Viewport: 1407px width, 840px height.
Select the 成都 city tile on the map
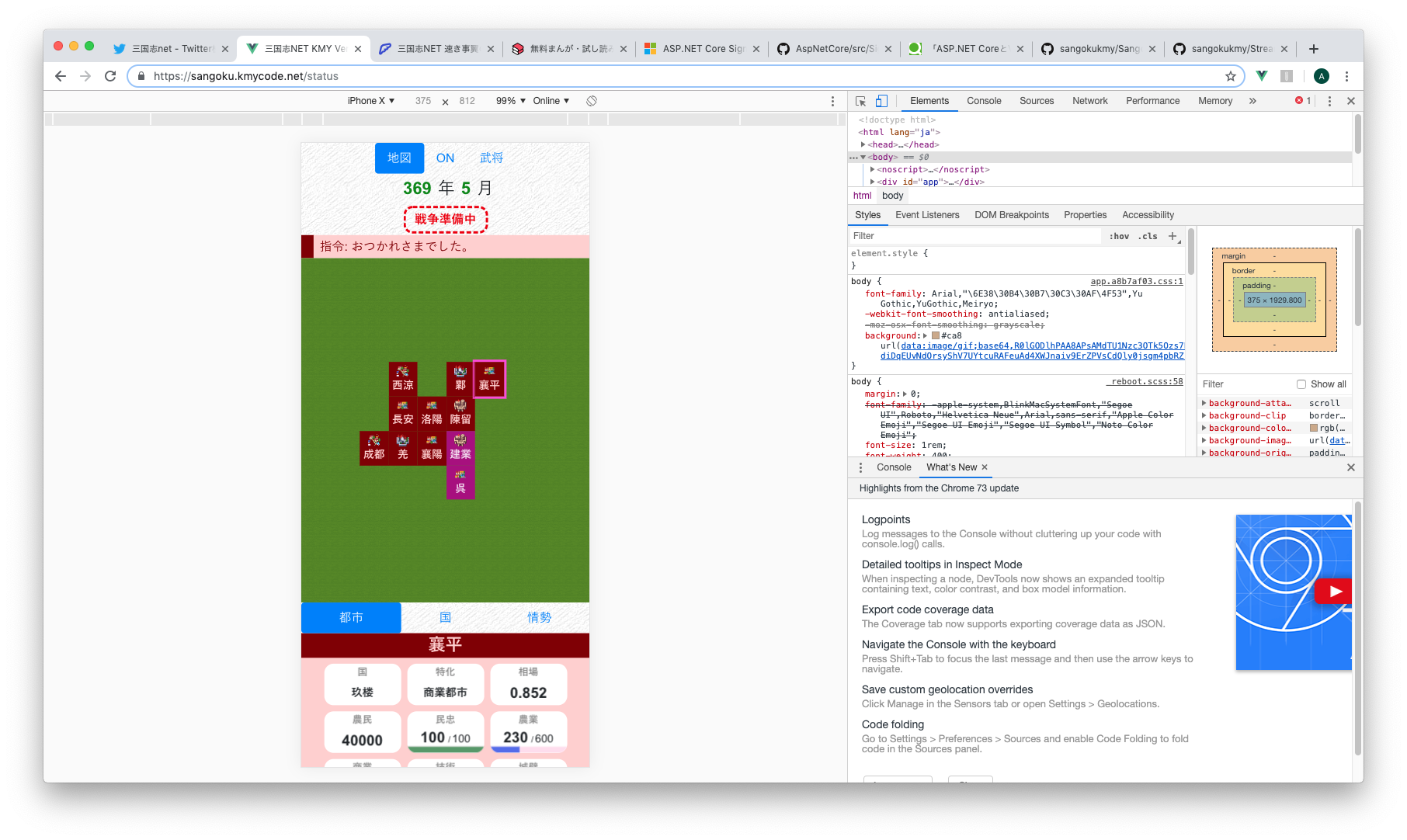(x=374, y=447)
